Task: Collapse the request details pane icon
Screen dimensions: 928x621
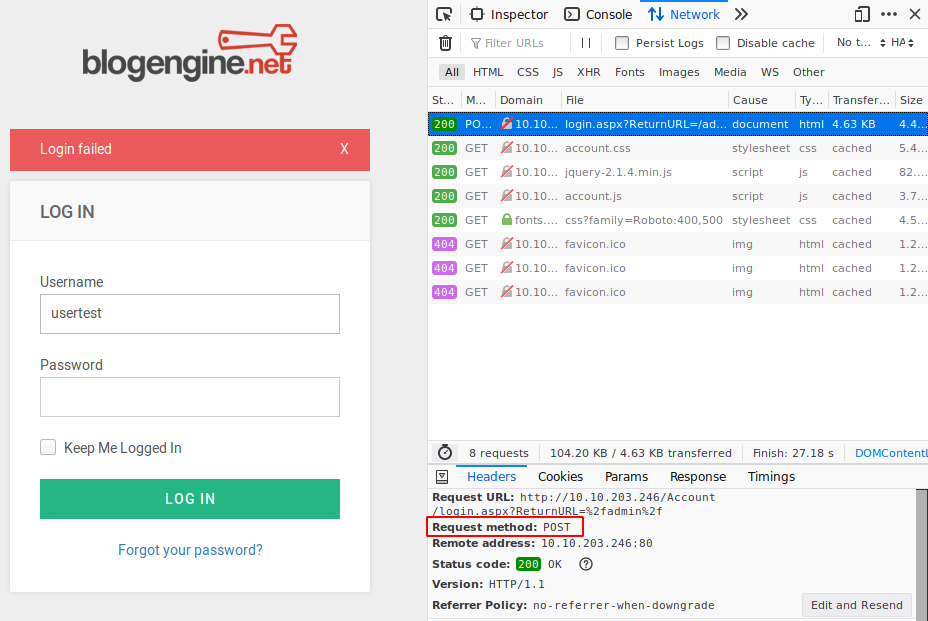Action: click(442, 477)
